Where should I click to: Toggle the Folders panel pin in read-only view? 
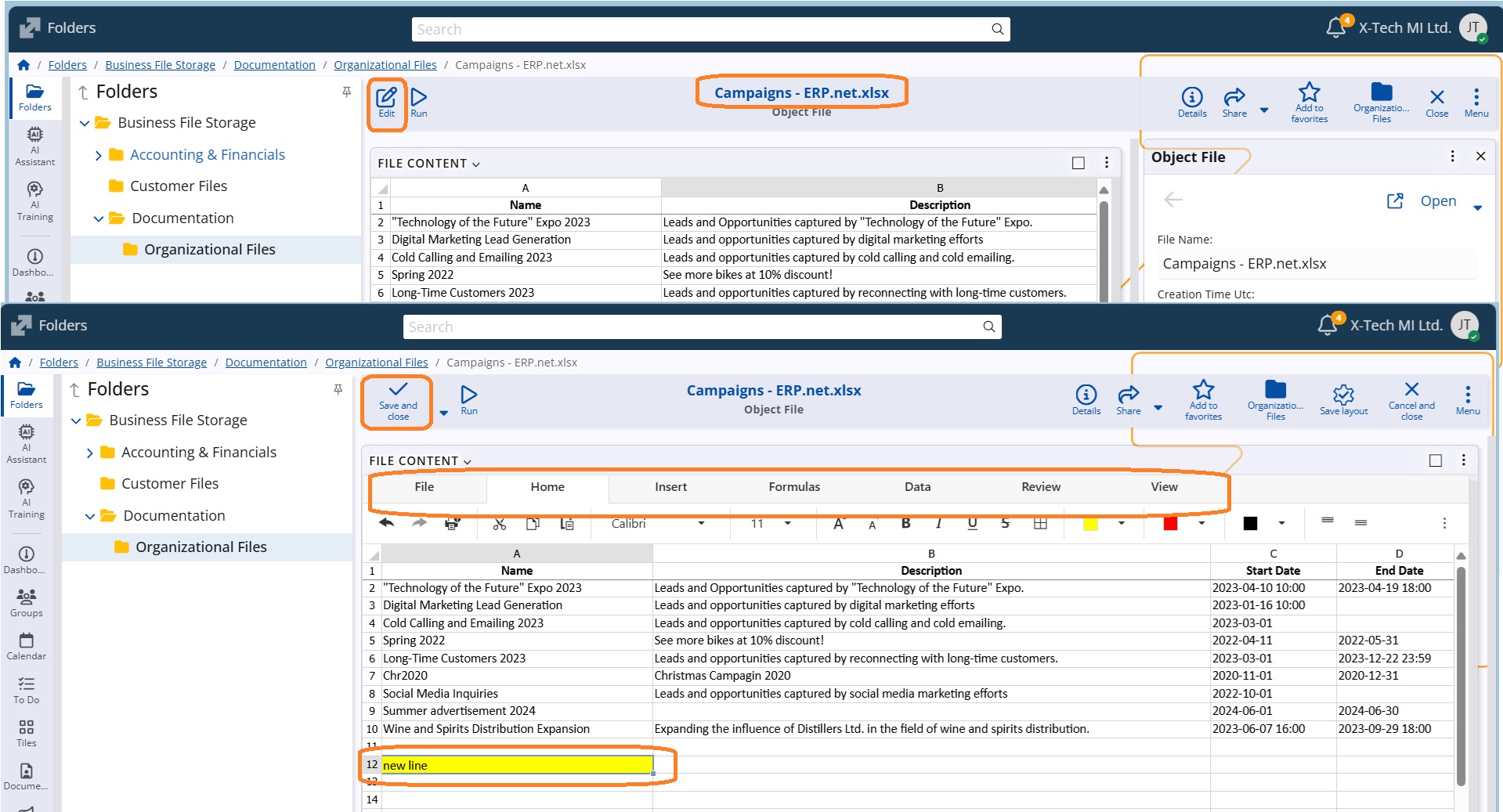click(x=346, y=92)
